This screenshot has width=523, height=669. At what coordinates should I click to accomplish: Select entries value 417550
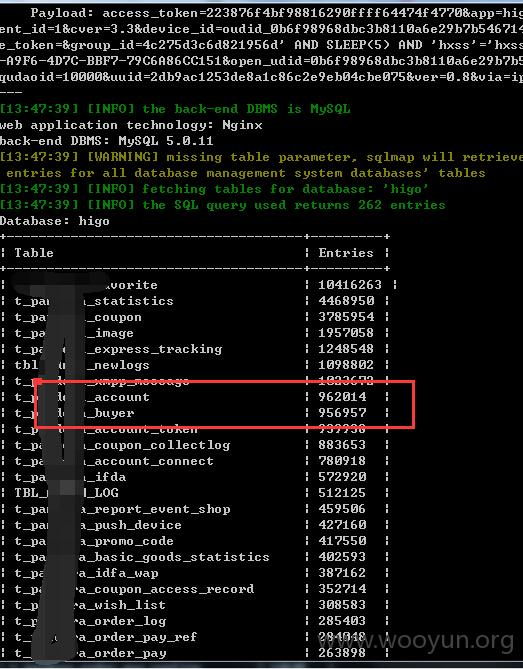(x=342, y=541)
